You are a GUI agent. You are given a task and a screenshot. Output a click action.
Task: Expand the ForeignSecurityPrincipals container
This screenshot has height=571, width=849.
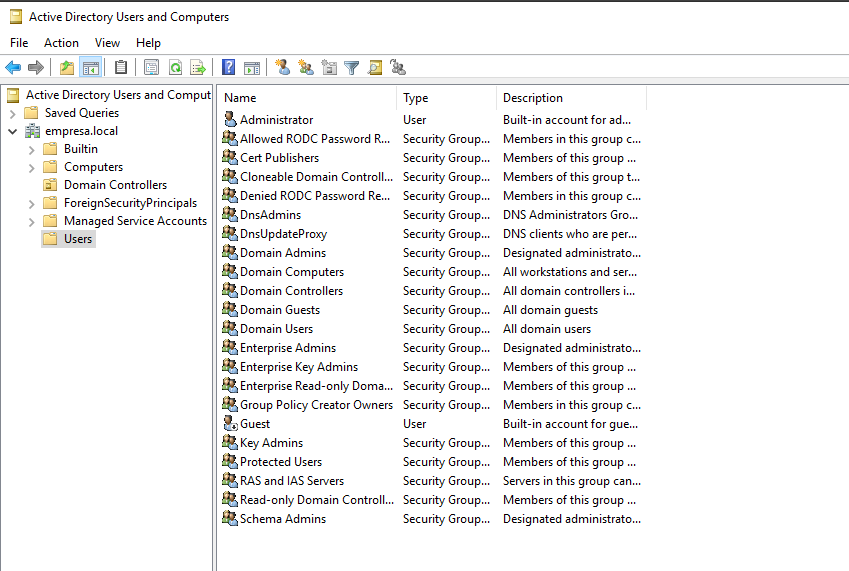31,204
